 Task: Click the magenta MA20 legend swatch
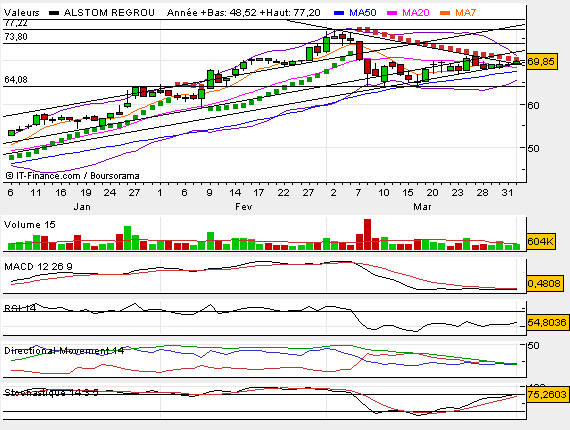tap(392, 13)
